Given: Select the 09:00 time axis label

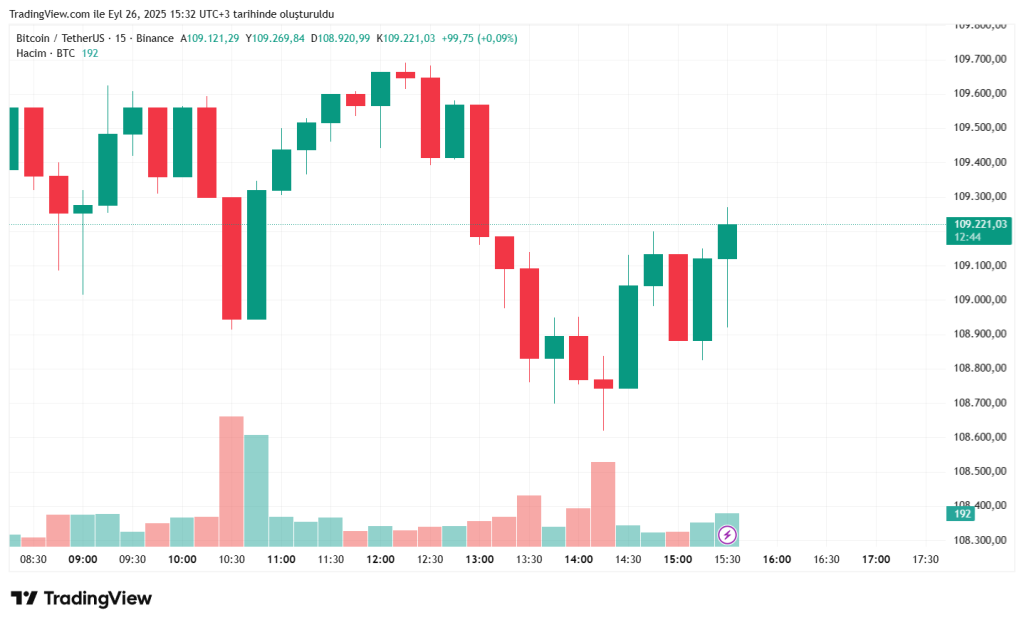Looking at the screenshot, I should point(83,560).
